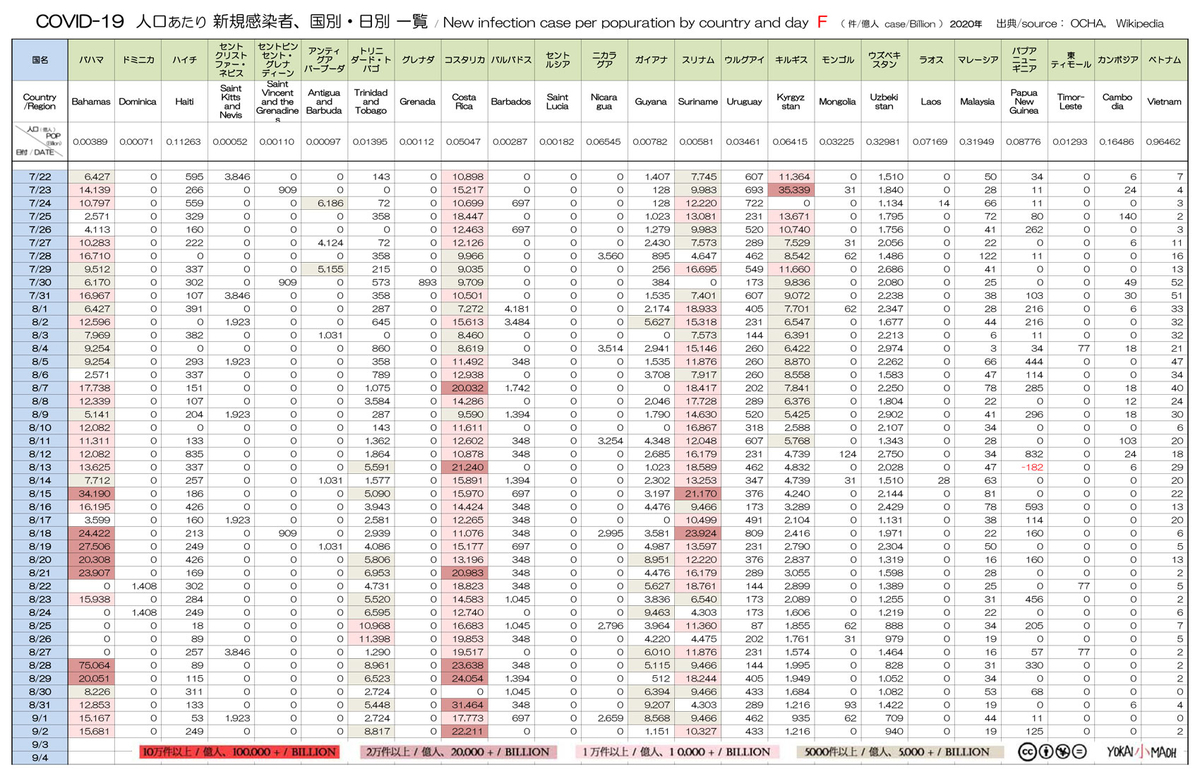
Task: Select the Kyrgyzstan column header
Action: click(791, 102)
